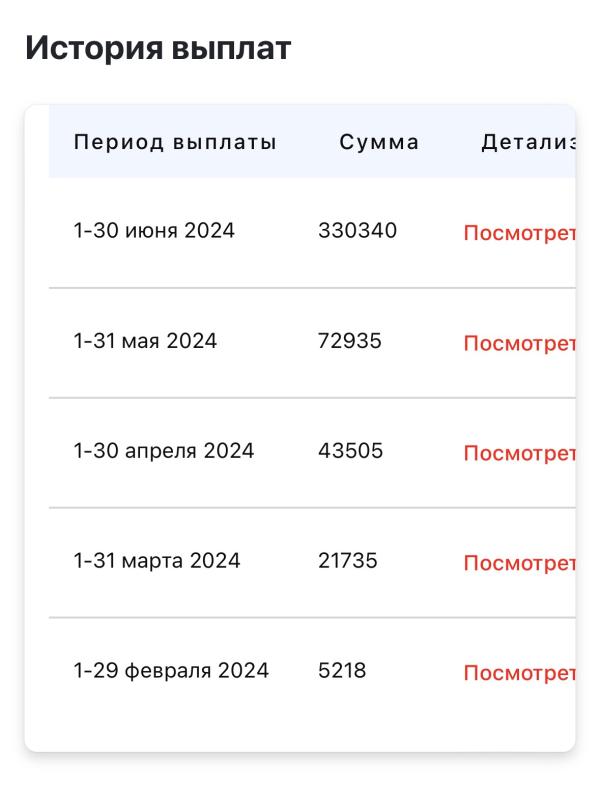This screenshot has width=600, height=789.
Task: Click the amount 43505
Action: 350,450
